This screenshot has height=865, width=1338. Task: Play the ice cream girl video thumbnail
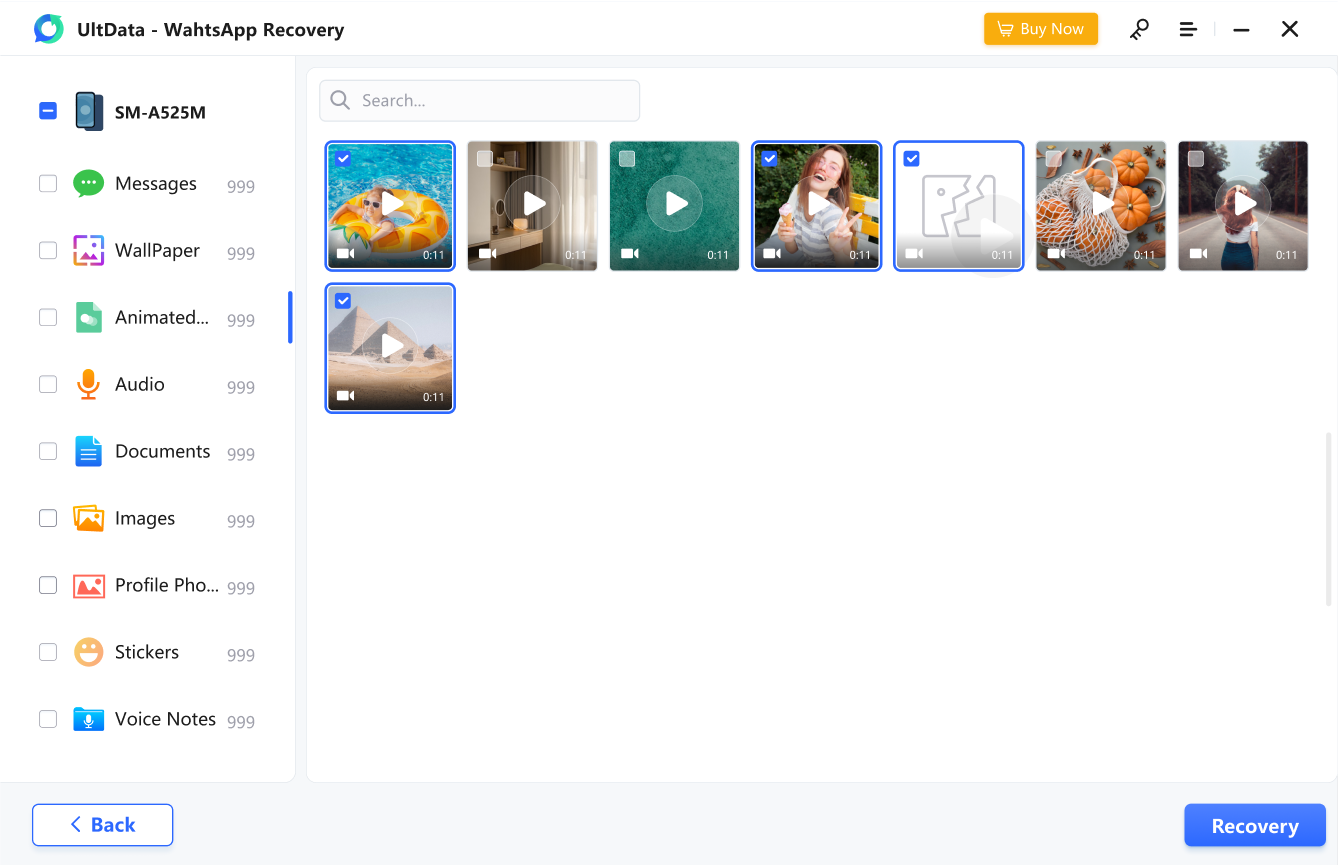pyautogui.click(x=816, y=205)
